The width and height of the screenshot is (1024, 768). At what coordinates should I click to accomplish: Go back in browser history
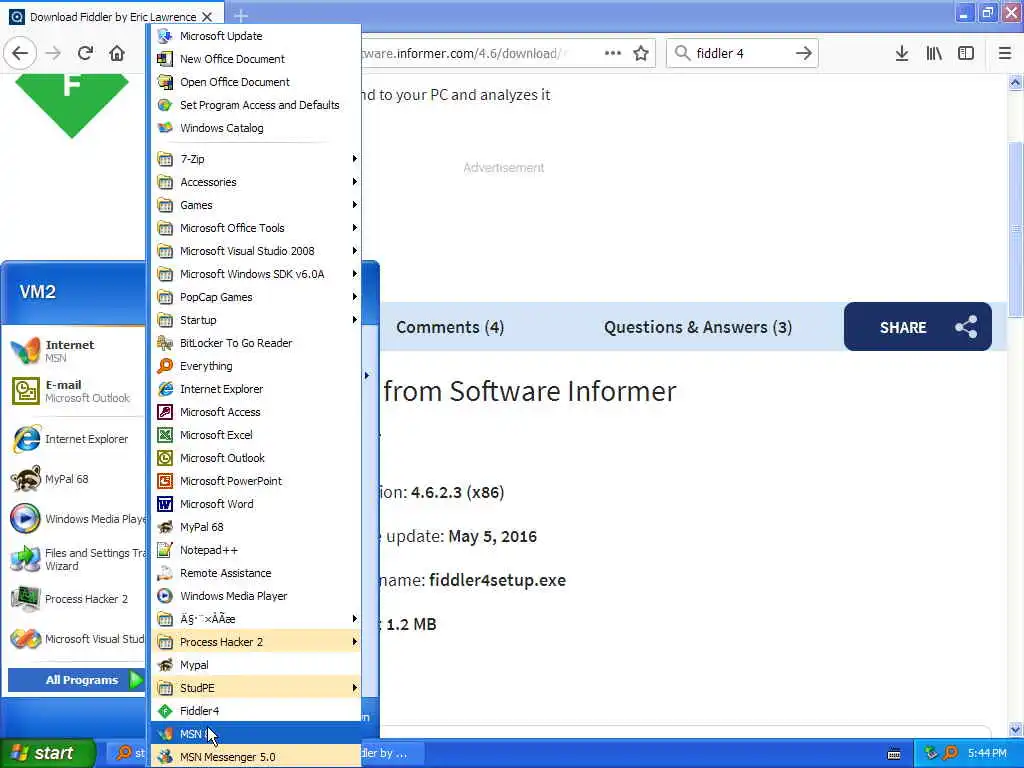point(20,53)
